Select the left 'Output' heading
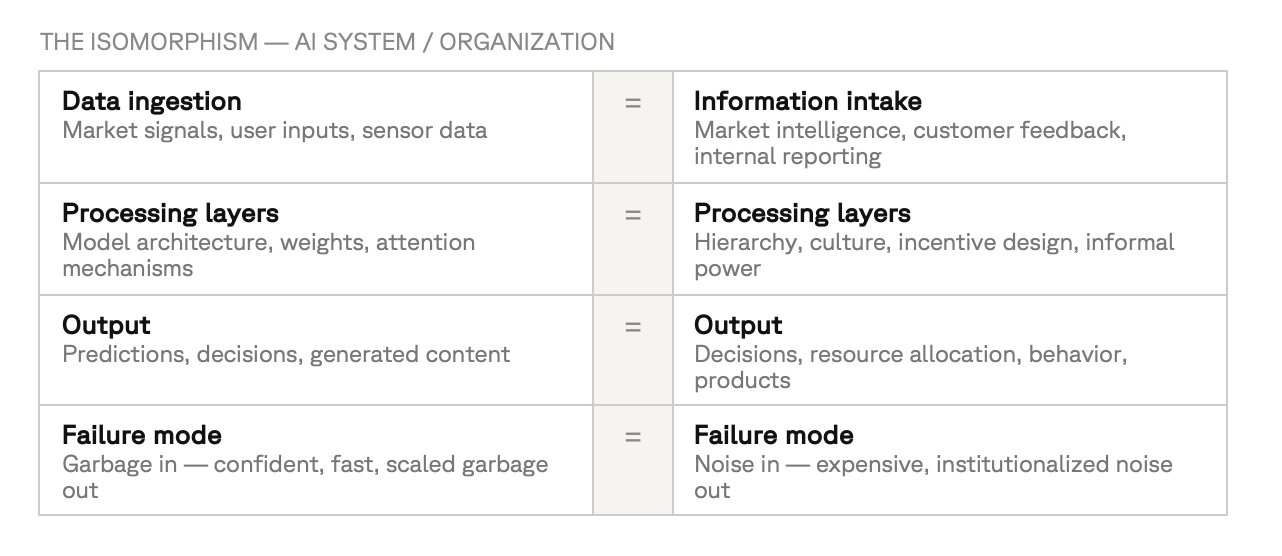This screenshot has width=1282, height=556. click(x=106, y=325)
